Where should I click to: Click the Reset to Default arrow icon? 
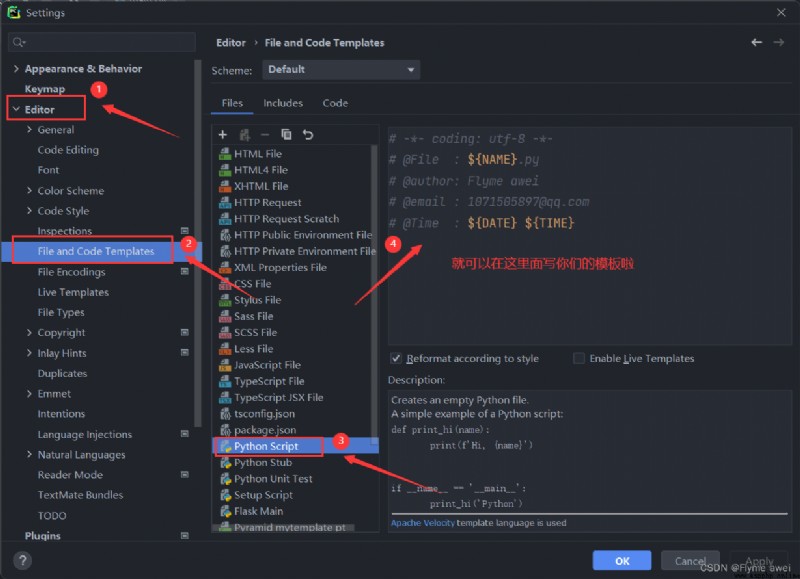308,135
